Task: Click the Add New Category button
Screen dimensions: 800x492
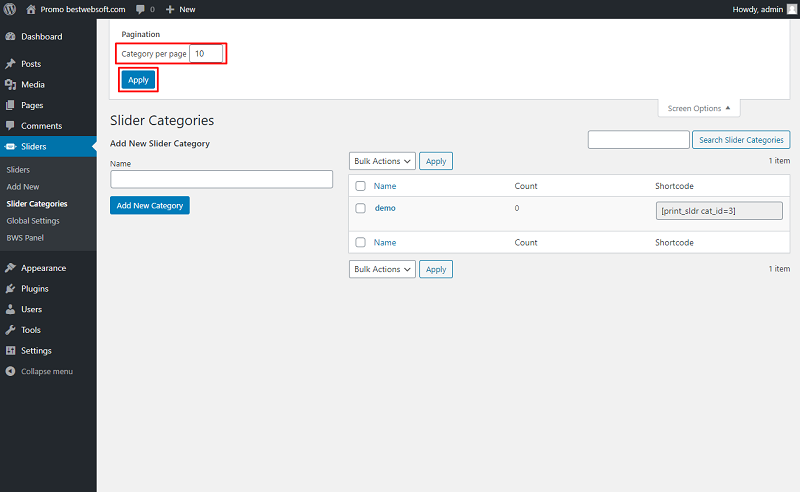Action: (150, 206)
